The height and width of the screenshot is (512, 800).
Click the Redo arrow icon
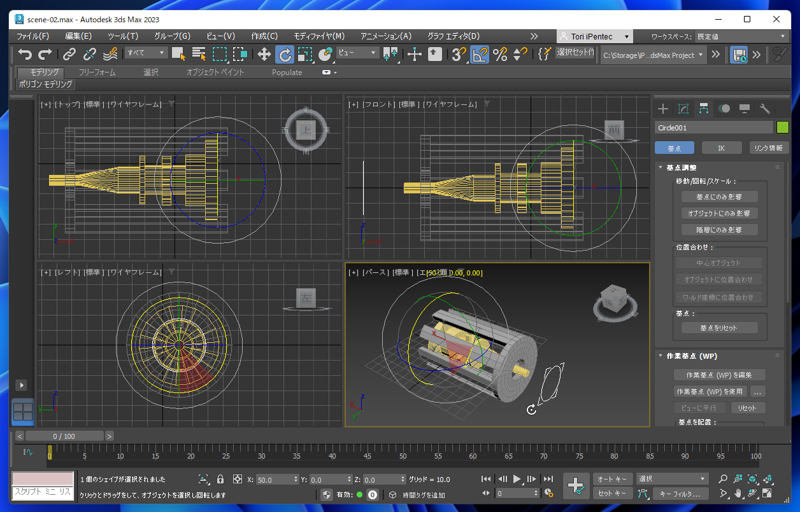coord(45,54)
